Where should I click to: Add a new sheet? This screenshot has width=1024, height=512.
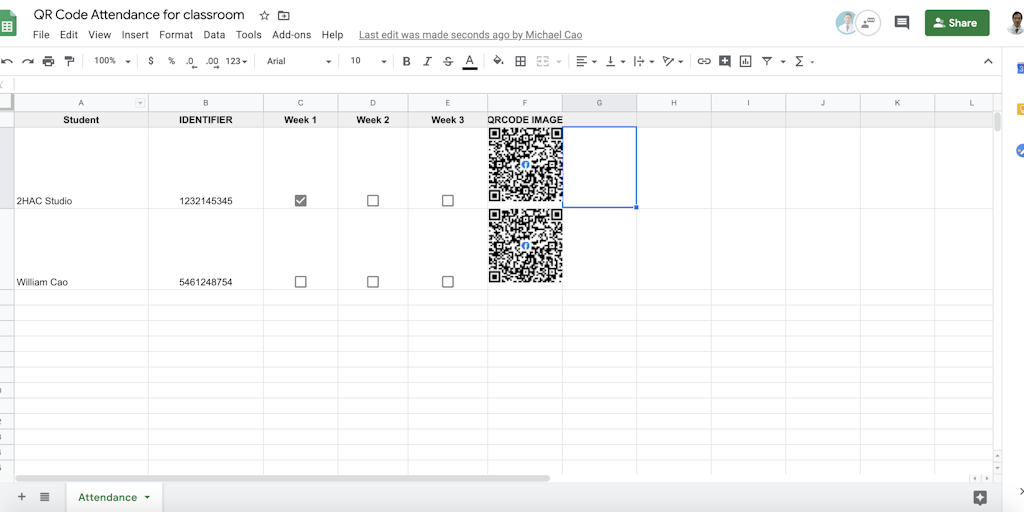(22, 497)
